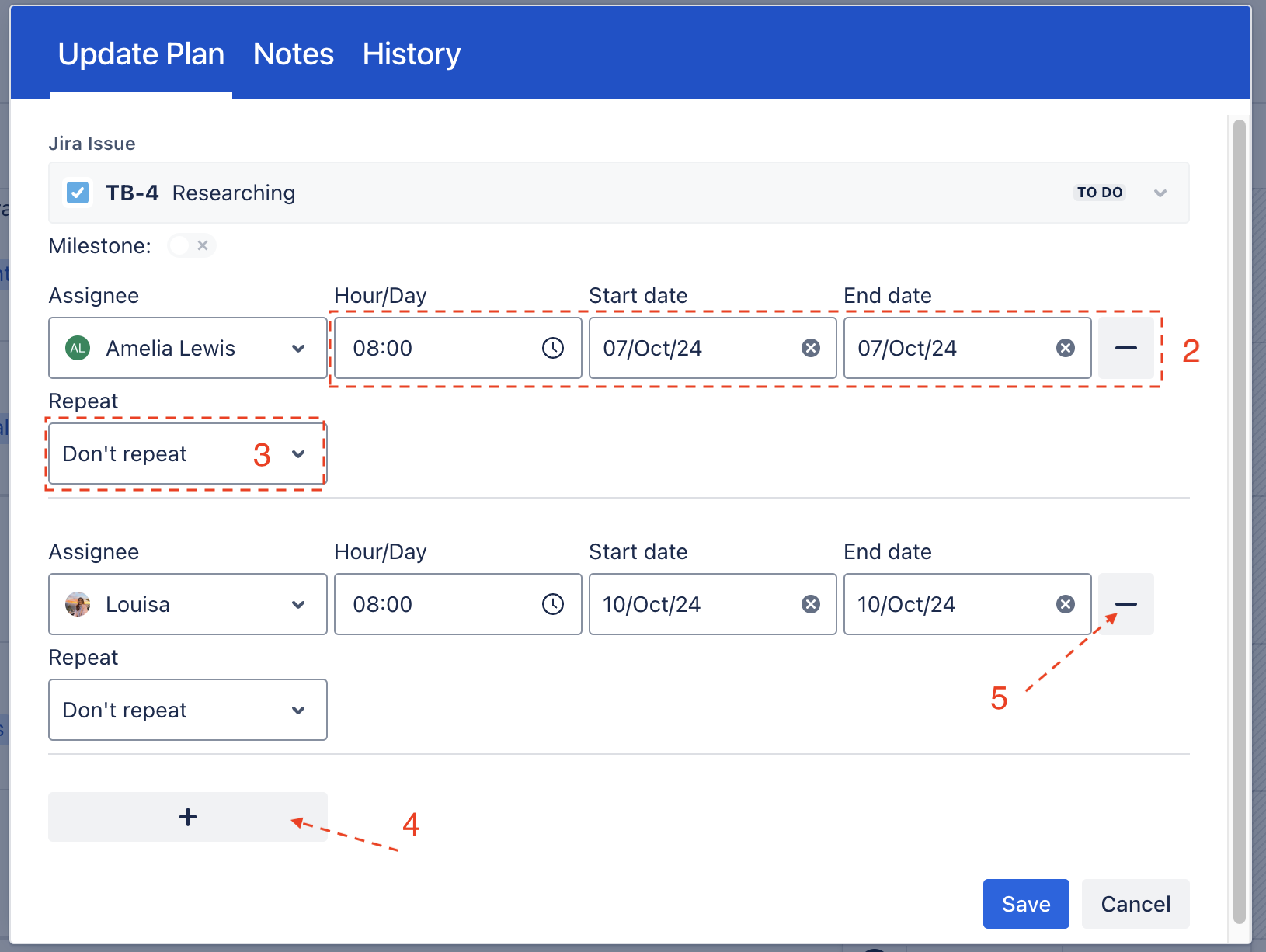This screenshot has width=1266, height=952.
Task: Open the Notes tab
Action: pyautogui.click(x=293, y=54)
